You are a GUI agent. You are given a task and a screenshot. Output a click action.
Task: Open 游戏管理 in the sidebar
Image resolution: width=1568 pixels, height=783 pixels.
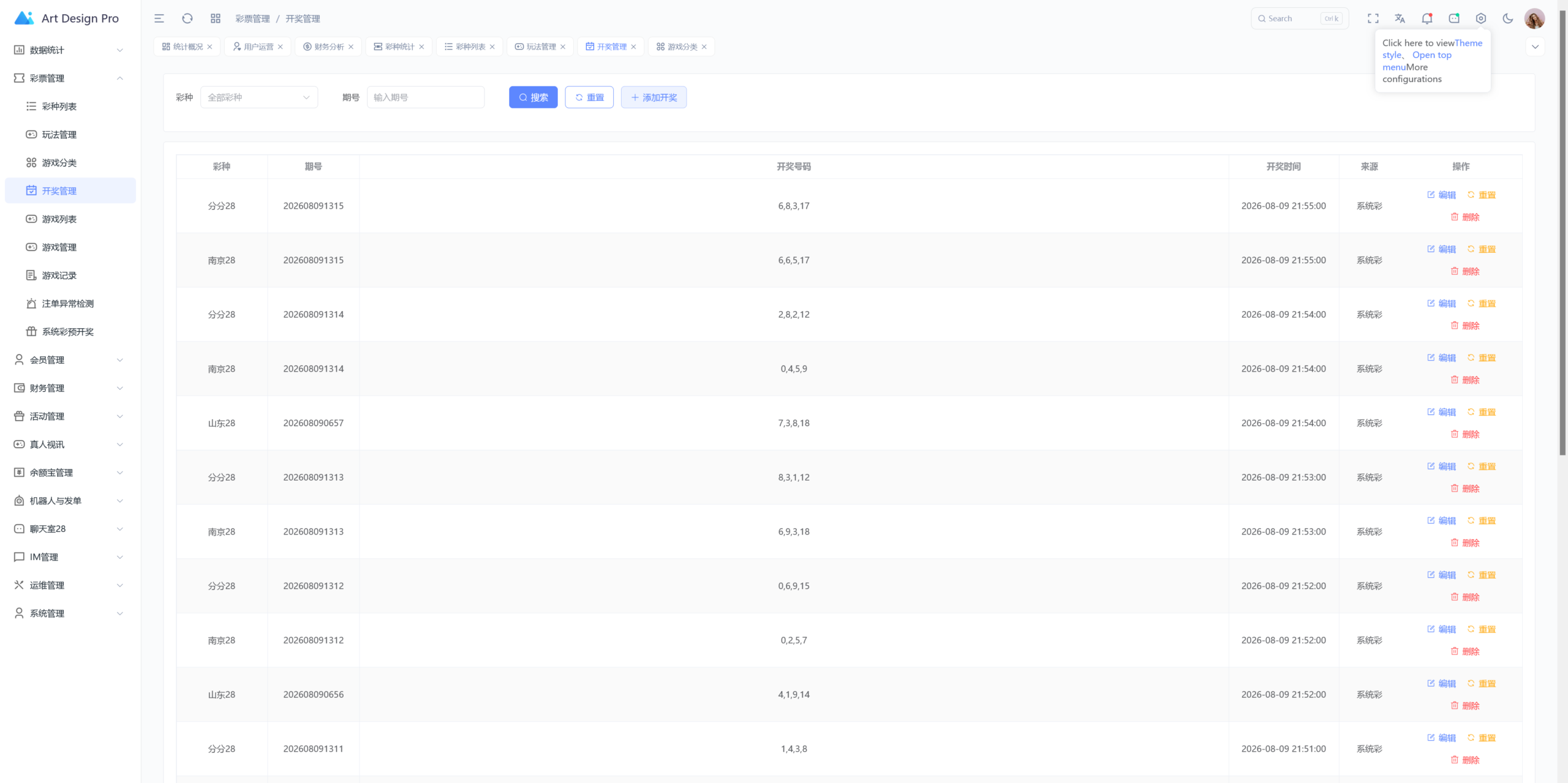pyautogui.click(x=70, y=247)
